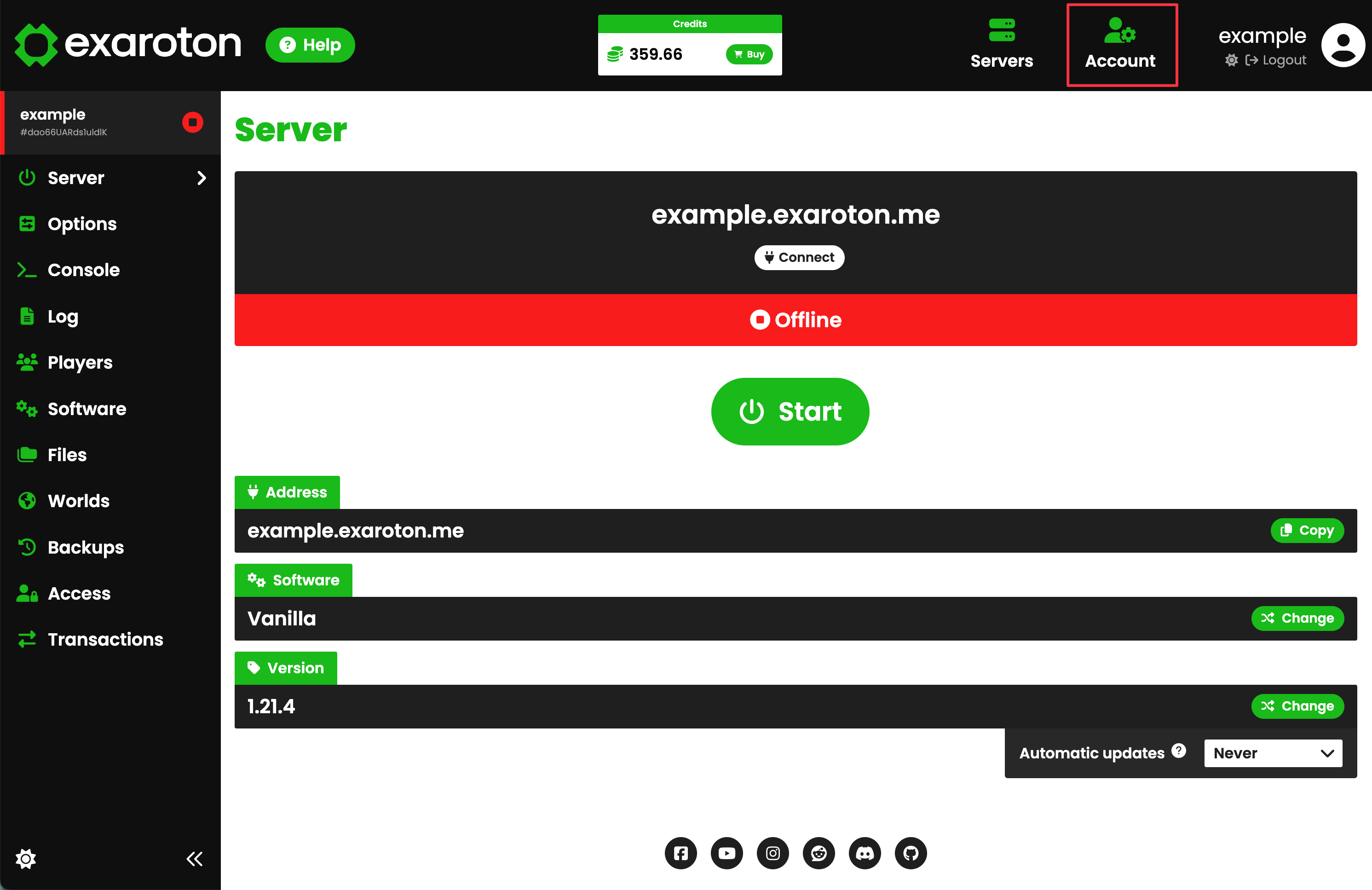
Task: Collapse the sidebar with double chevron
Action: click(194, 858)
